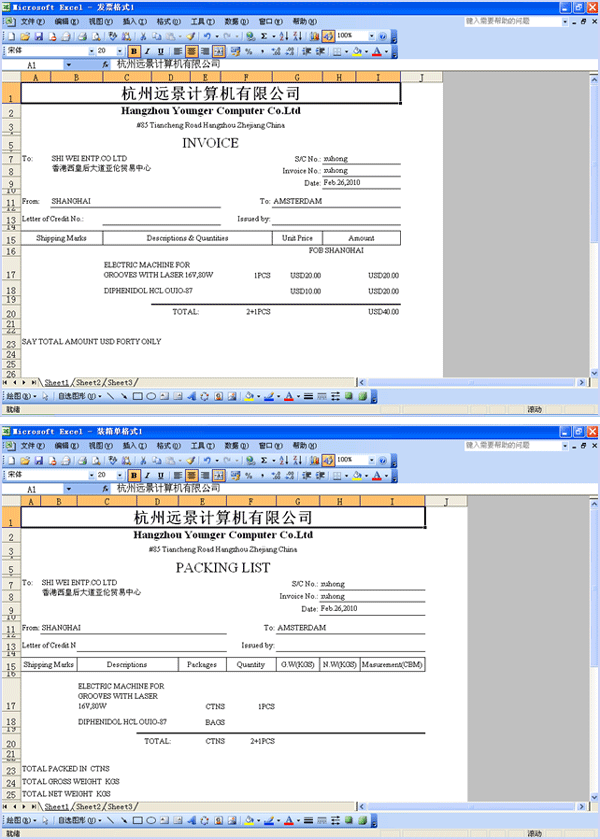Open 绘图 menu in packing list drawing toolbar

tap(21, 820)
